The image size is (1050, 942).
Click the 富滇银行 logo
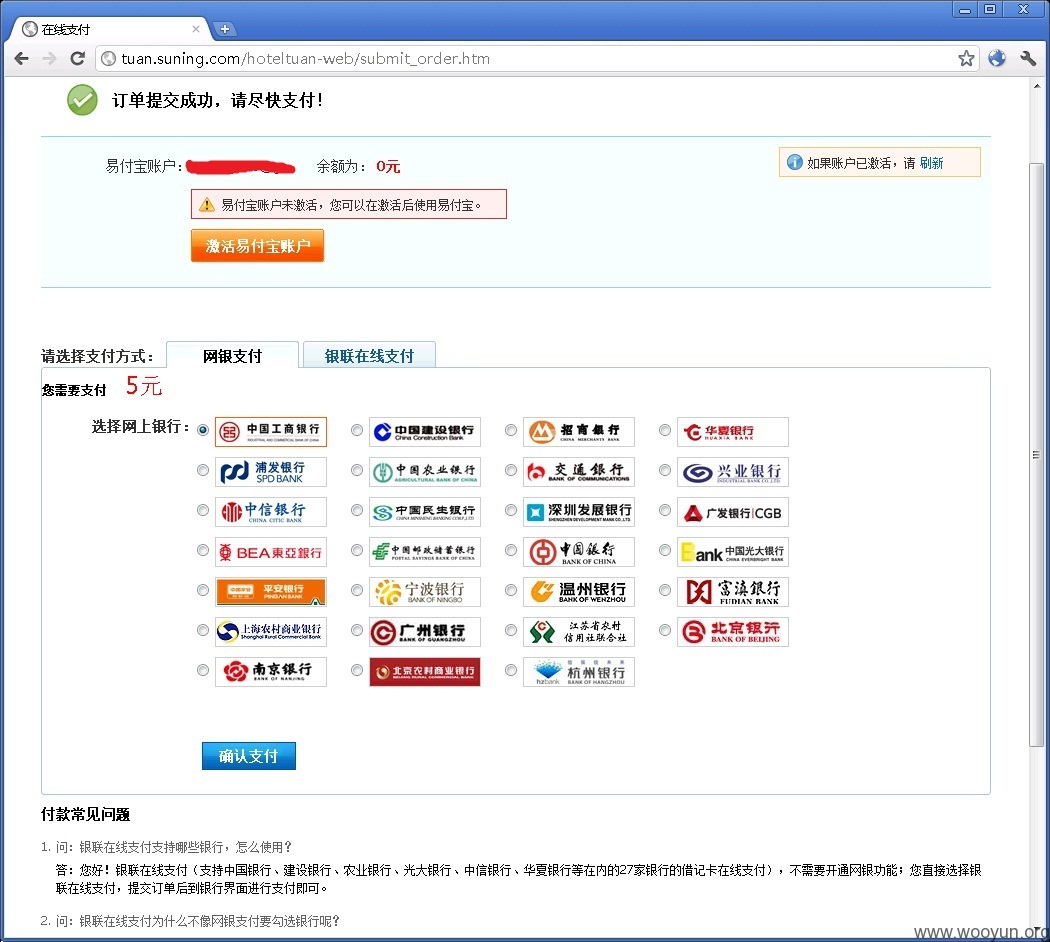pyautogui.click(x=733, y=592)
